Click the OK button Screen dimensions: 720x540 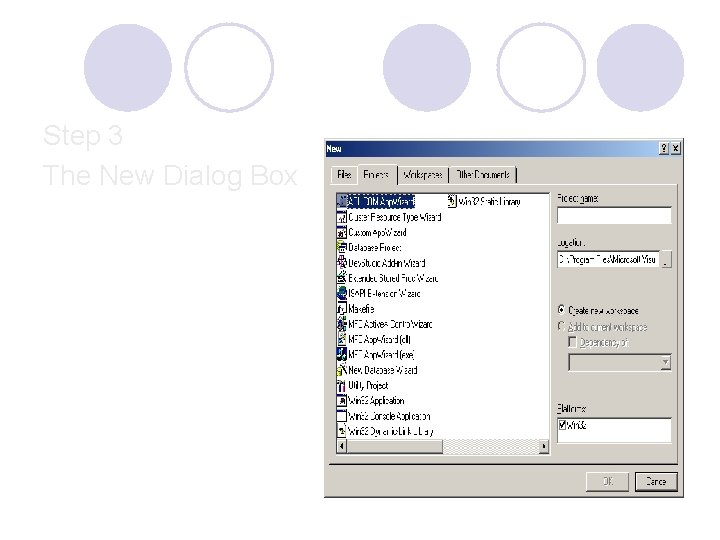point(608,481)
